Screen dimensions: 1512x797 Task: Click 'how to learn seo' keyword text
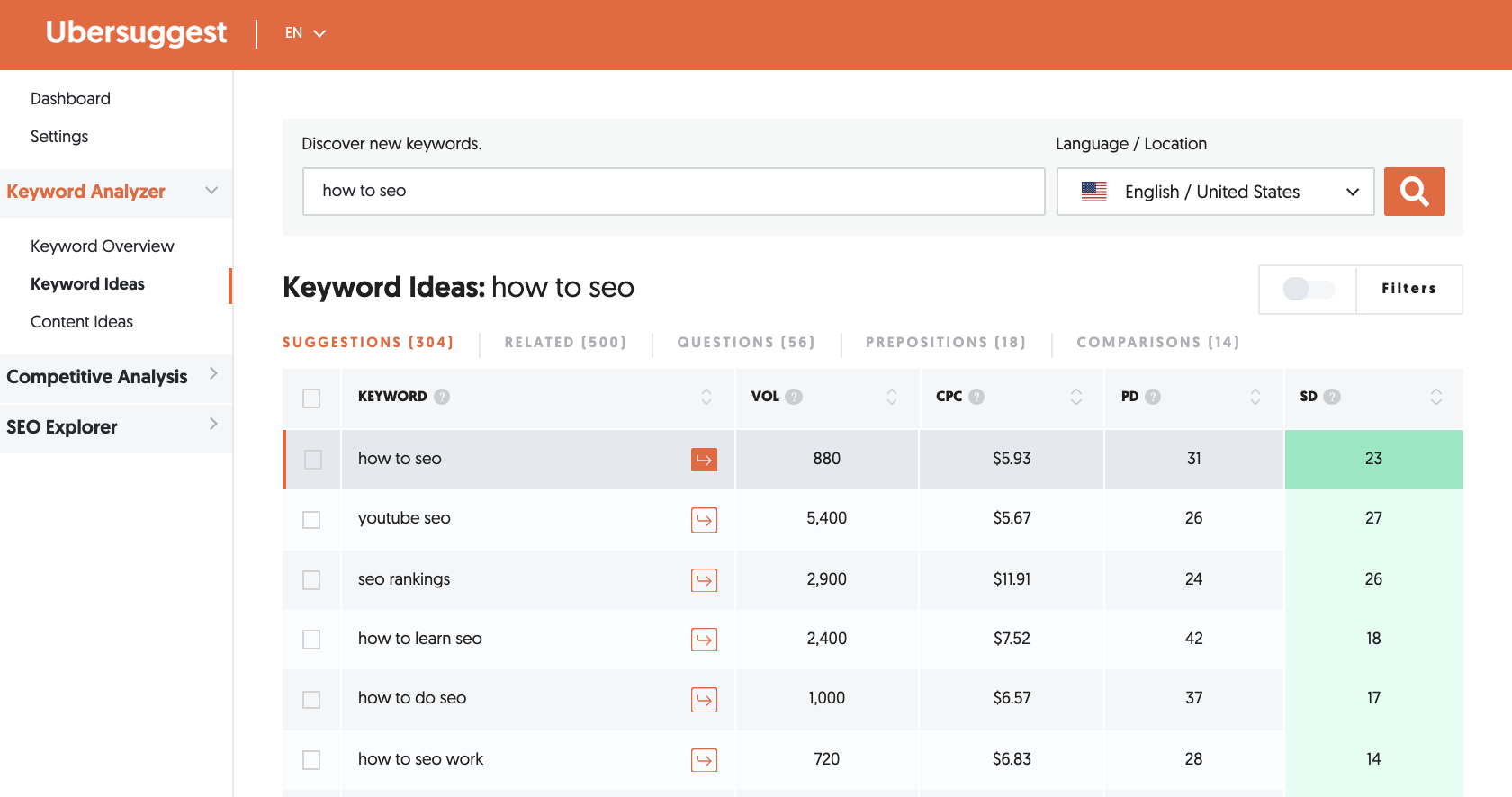pyautogui.click(x=419, y=639)
